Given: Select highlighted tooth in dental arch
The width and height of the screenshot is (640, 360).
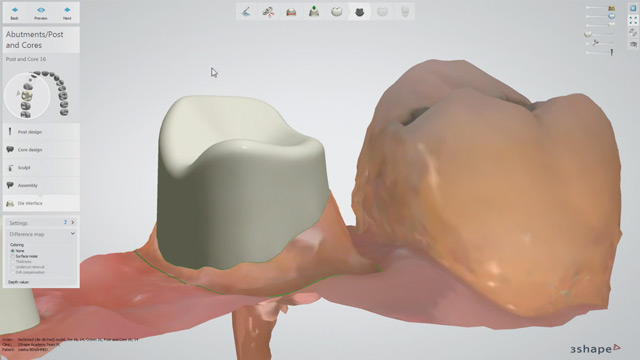Looking at the screenshot, I should click(x=27, y=95).
